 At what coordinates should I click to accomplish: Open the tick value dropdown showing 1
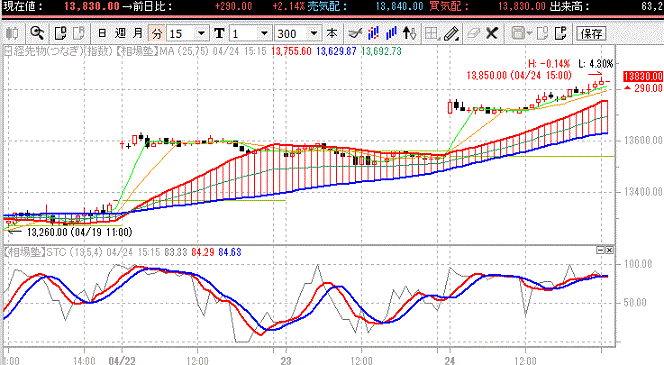[x=264, y=33]
